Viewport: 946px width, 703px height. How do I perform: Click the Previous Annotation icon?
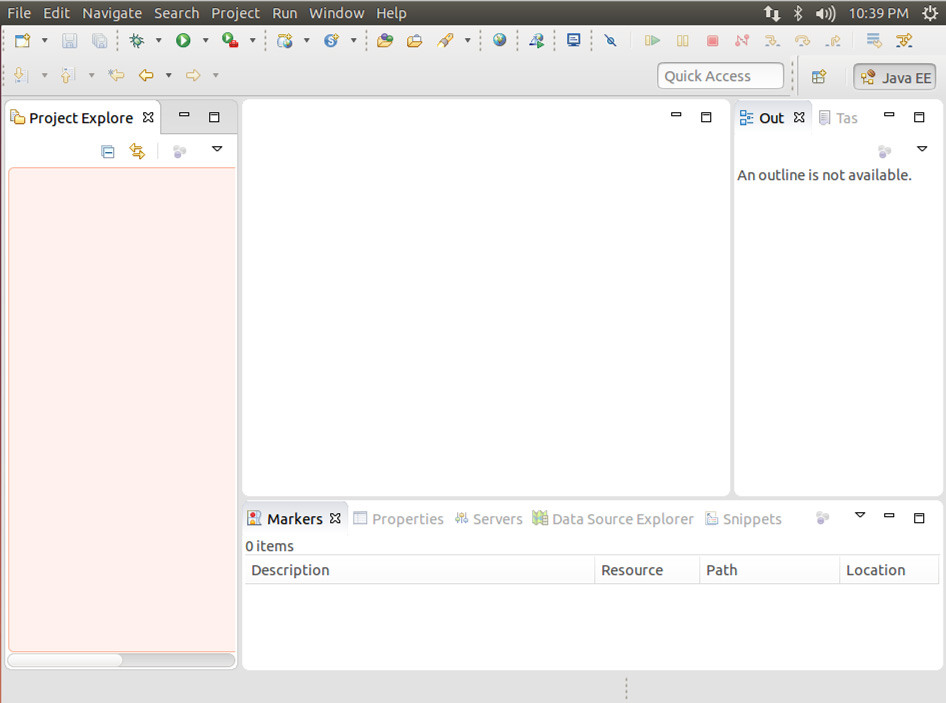click(67, 75)
